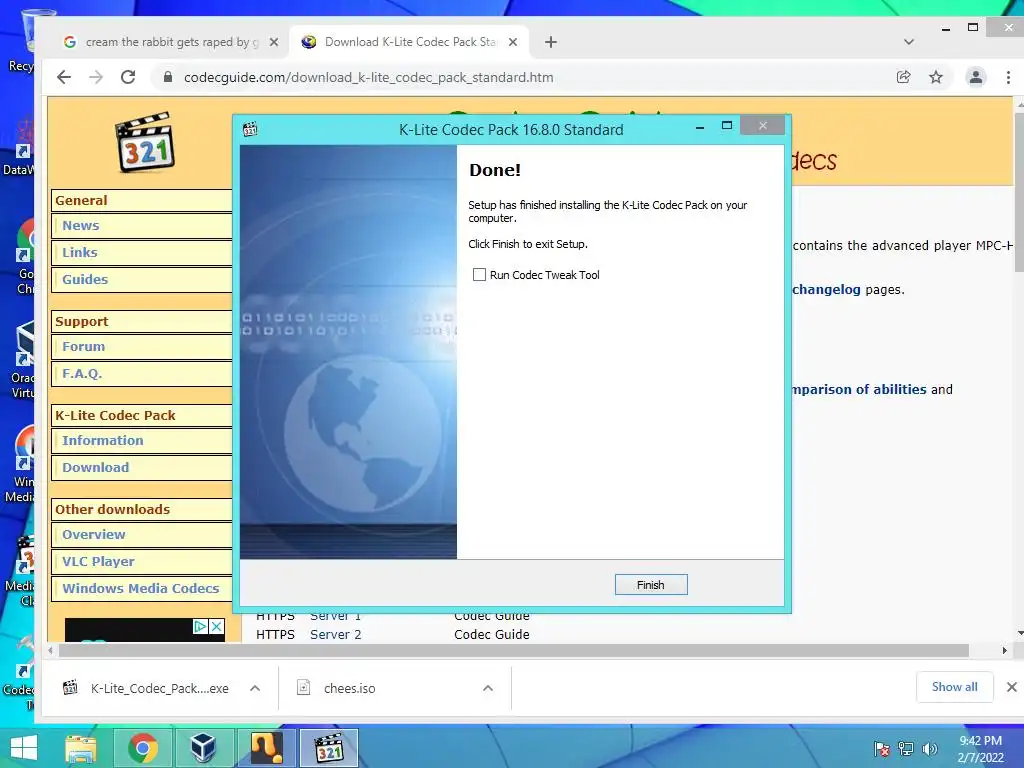Open the Guides sidebar link

[85, 279]
